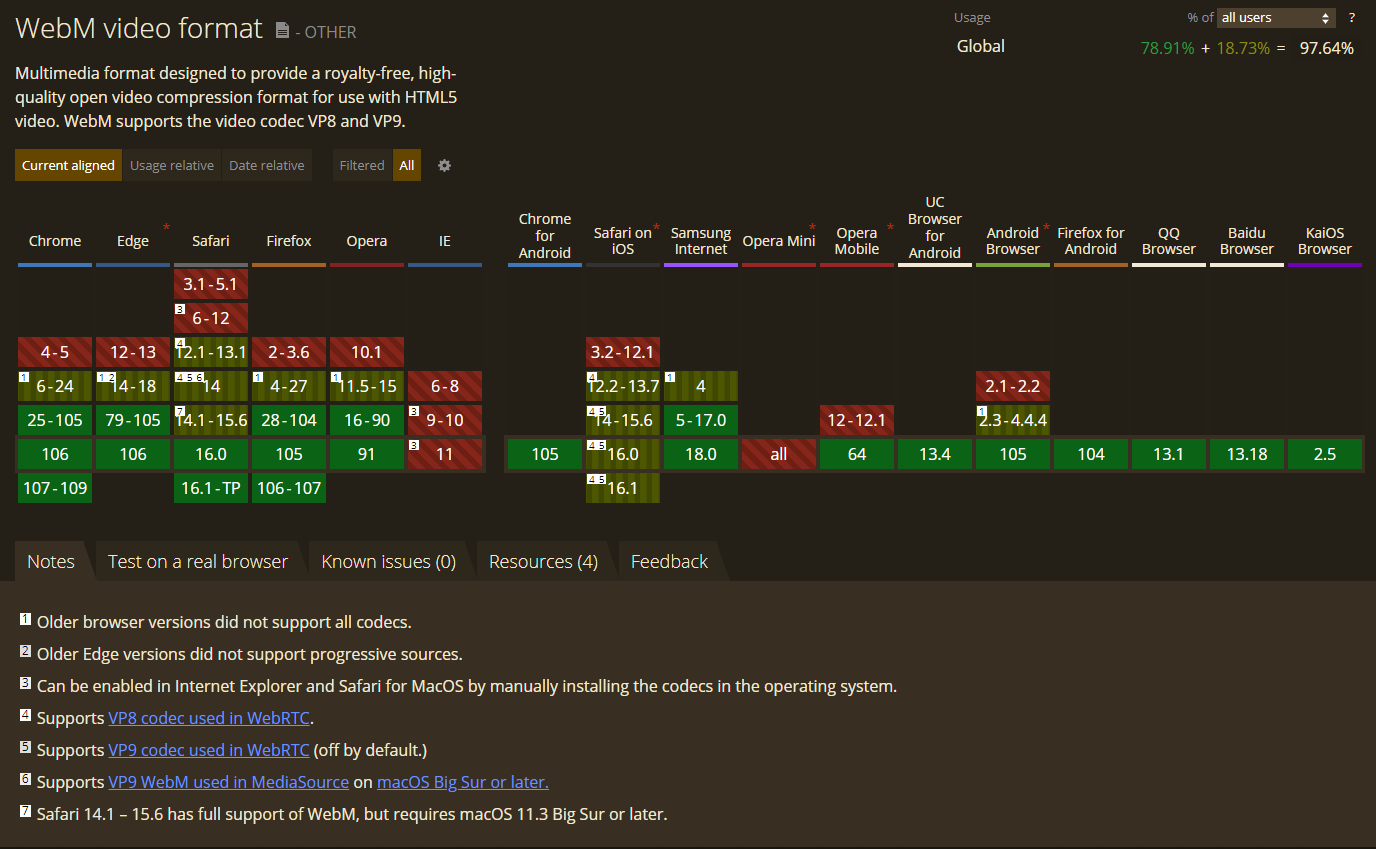Viewport: 1376px width, 849px height.
Task: Select the All browsers option
Action: click(407, 166)
